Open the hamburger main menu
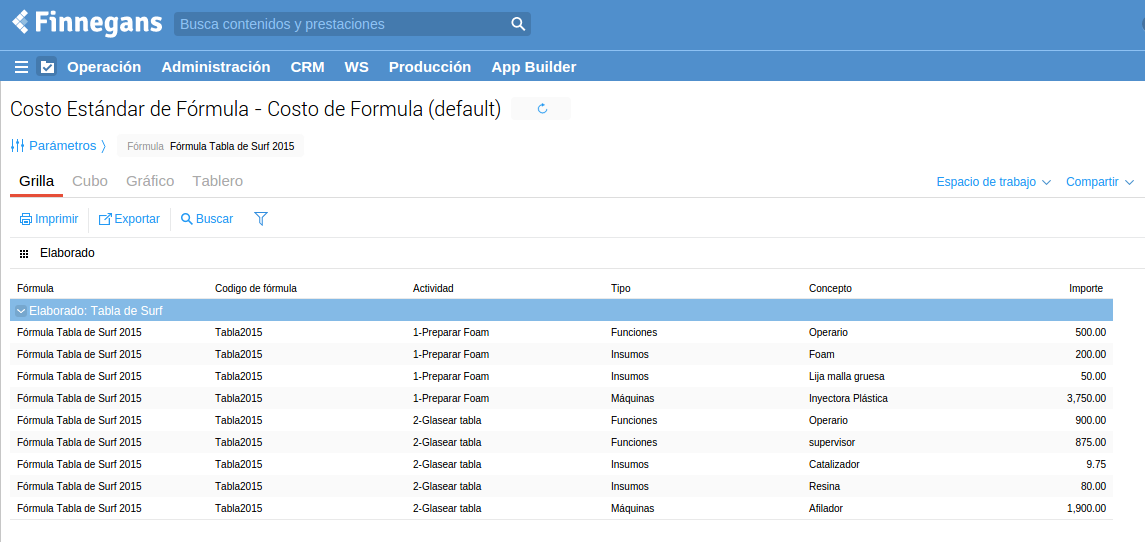 tap(21, 67)
